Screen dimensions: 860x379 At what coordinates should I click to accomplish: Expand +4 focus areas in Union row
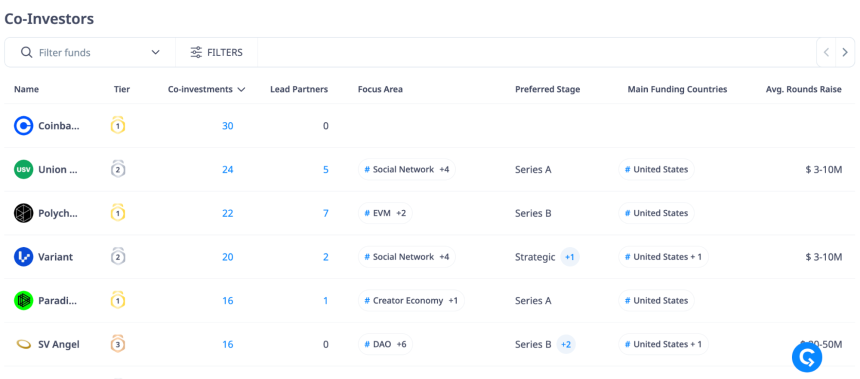pyautogui.click(x=444, y=169)
